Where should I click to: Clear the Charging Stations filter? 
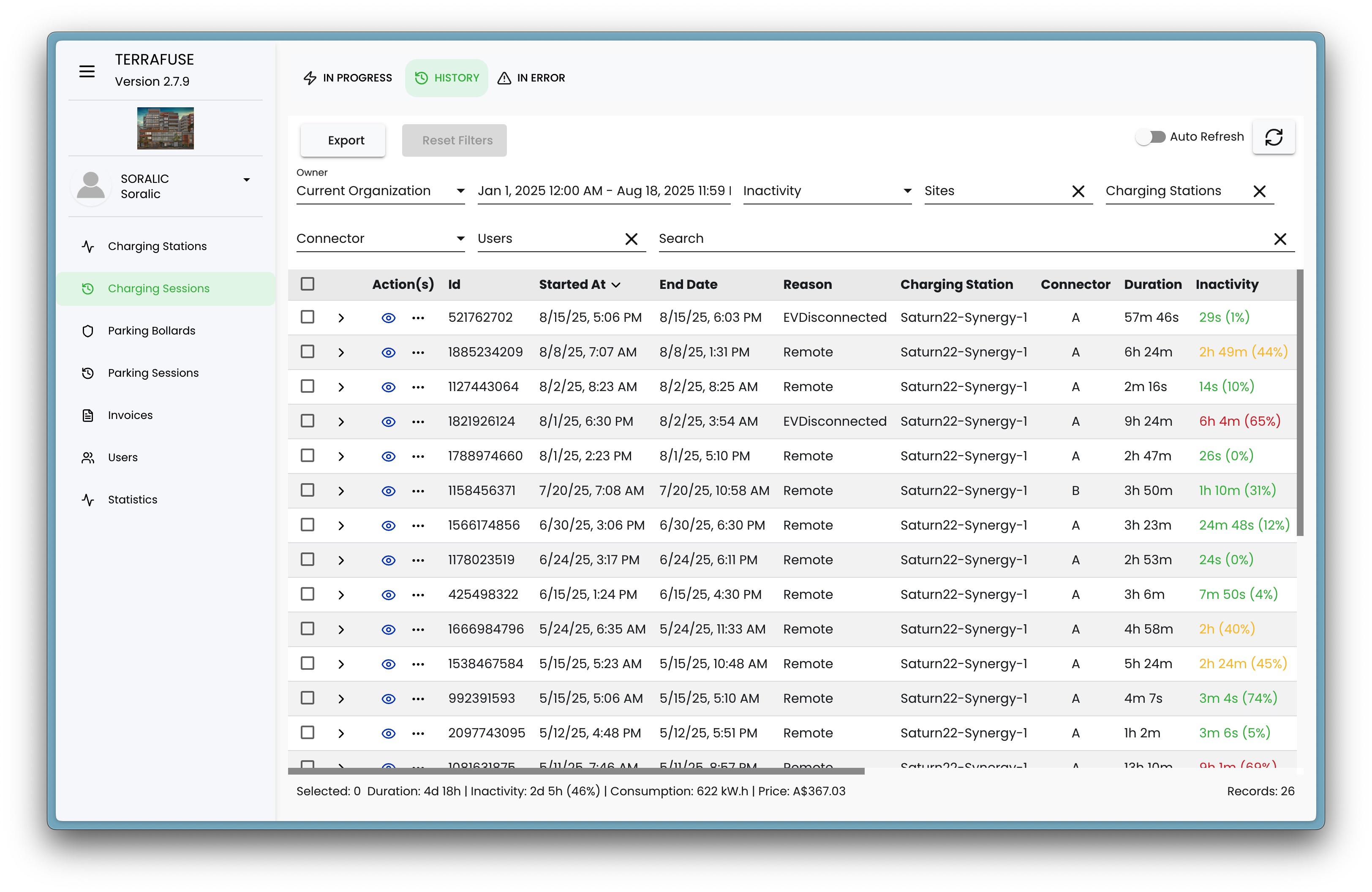(x=1259, y=191)
